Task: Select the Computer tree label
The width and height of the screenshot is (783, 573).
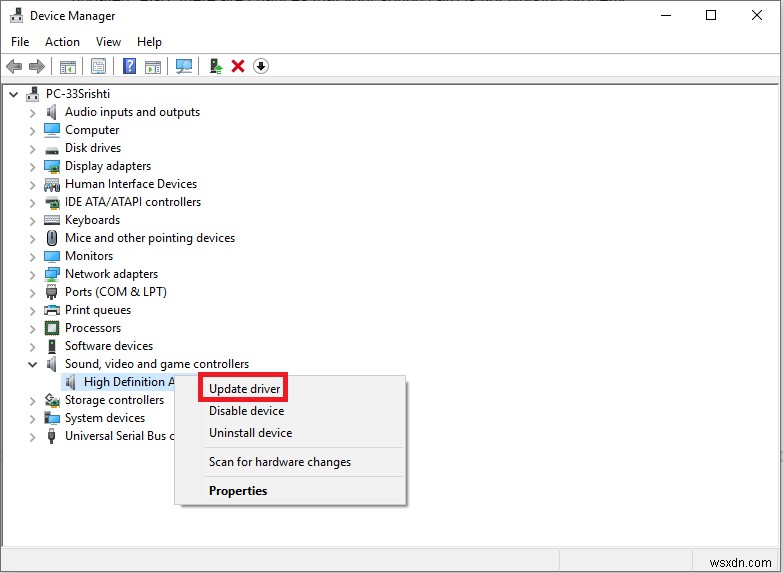Action: (x=92, y=130)
